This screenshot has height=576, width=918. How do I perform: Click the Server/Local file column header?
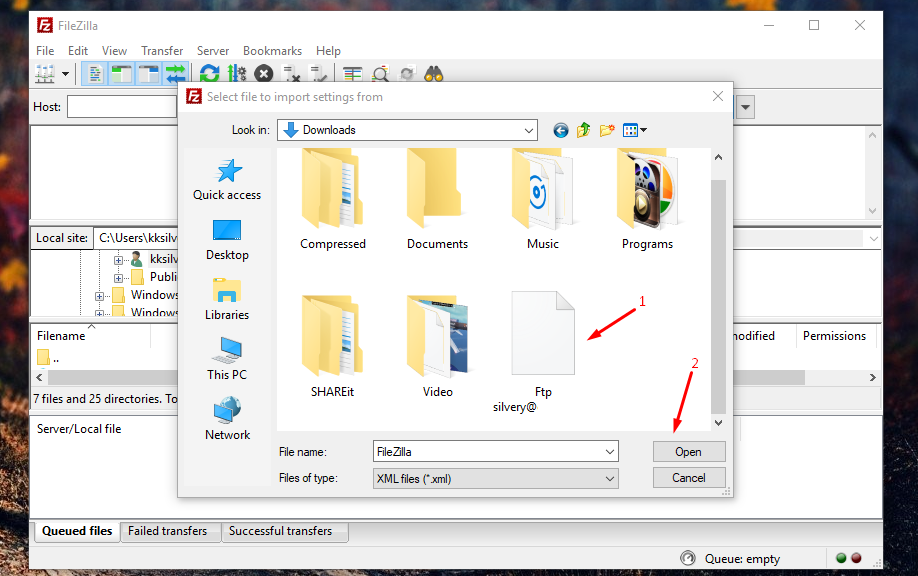pos(79,429)
